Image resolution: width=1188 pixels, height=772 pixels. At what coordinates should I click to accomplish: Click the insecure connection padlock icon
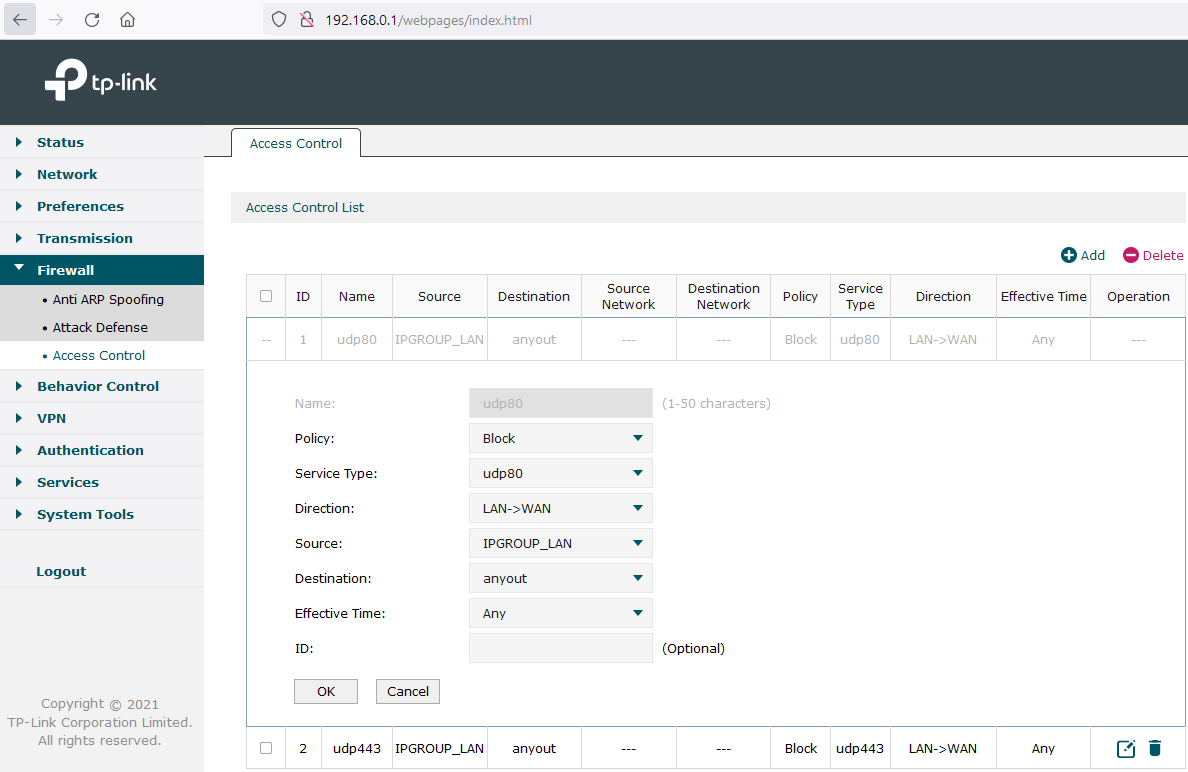(x=307, y=20)
